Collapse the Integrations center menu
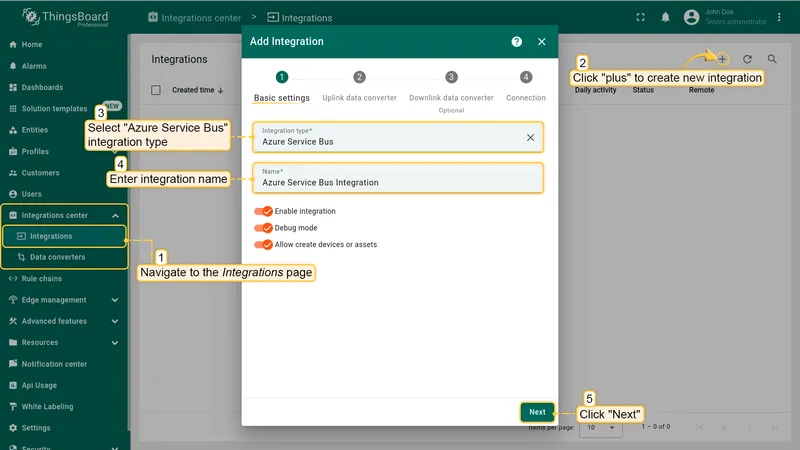 pos(115,215)
